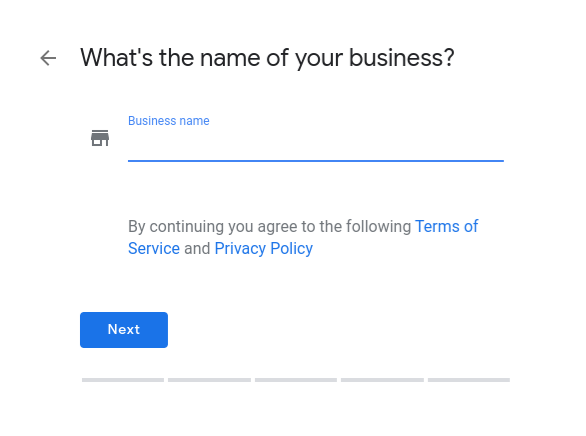Click the blue underline of the name field
Image resolution: width=586 pixels, height=436 pixels.
pyautogui.click(x=316, y=161)
